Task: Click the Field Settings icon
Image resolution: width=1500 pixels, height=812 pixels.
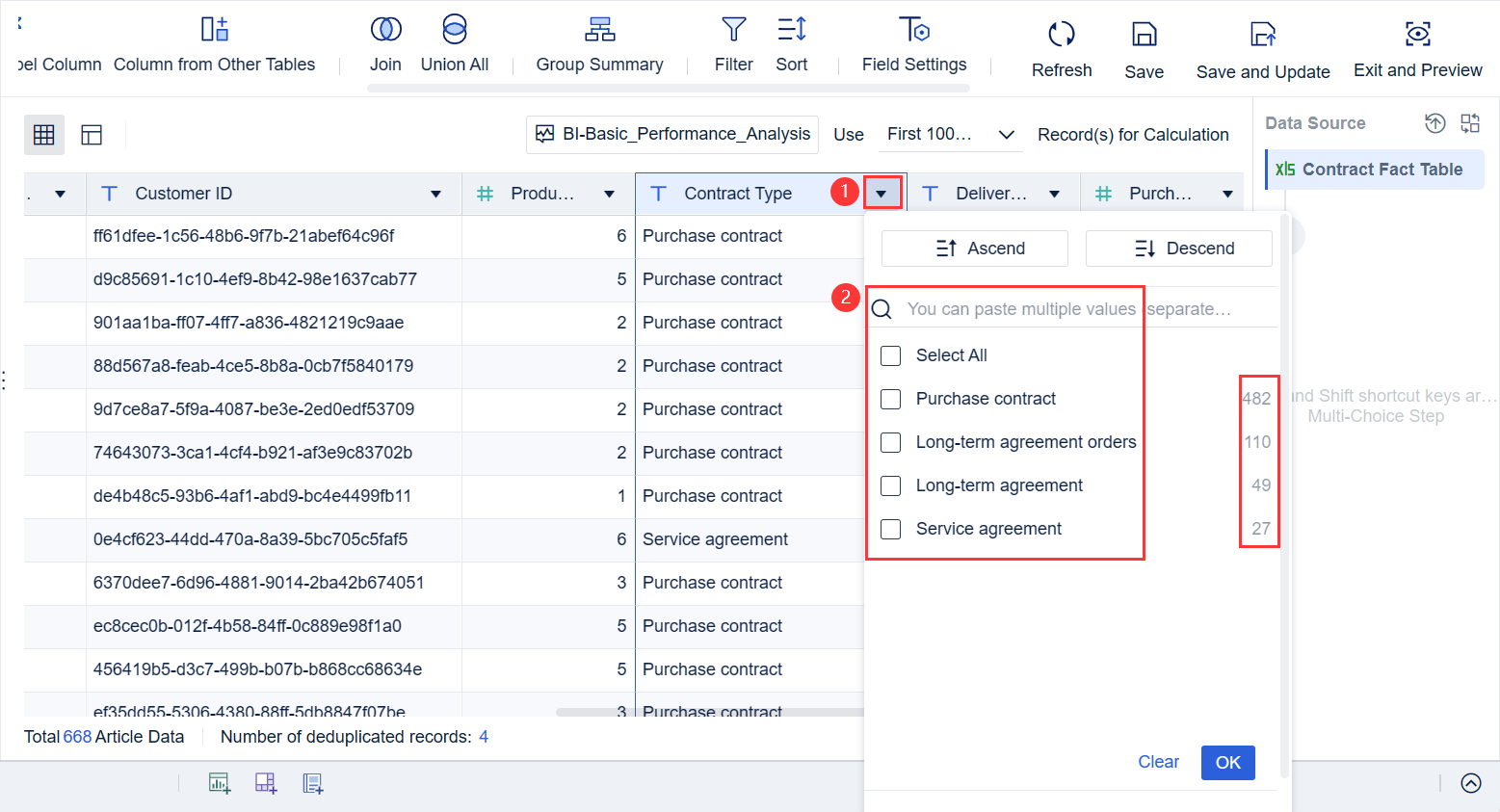Action: click(x=913, y=31)
